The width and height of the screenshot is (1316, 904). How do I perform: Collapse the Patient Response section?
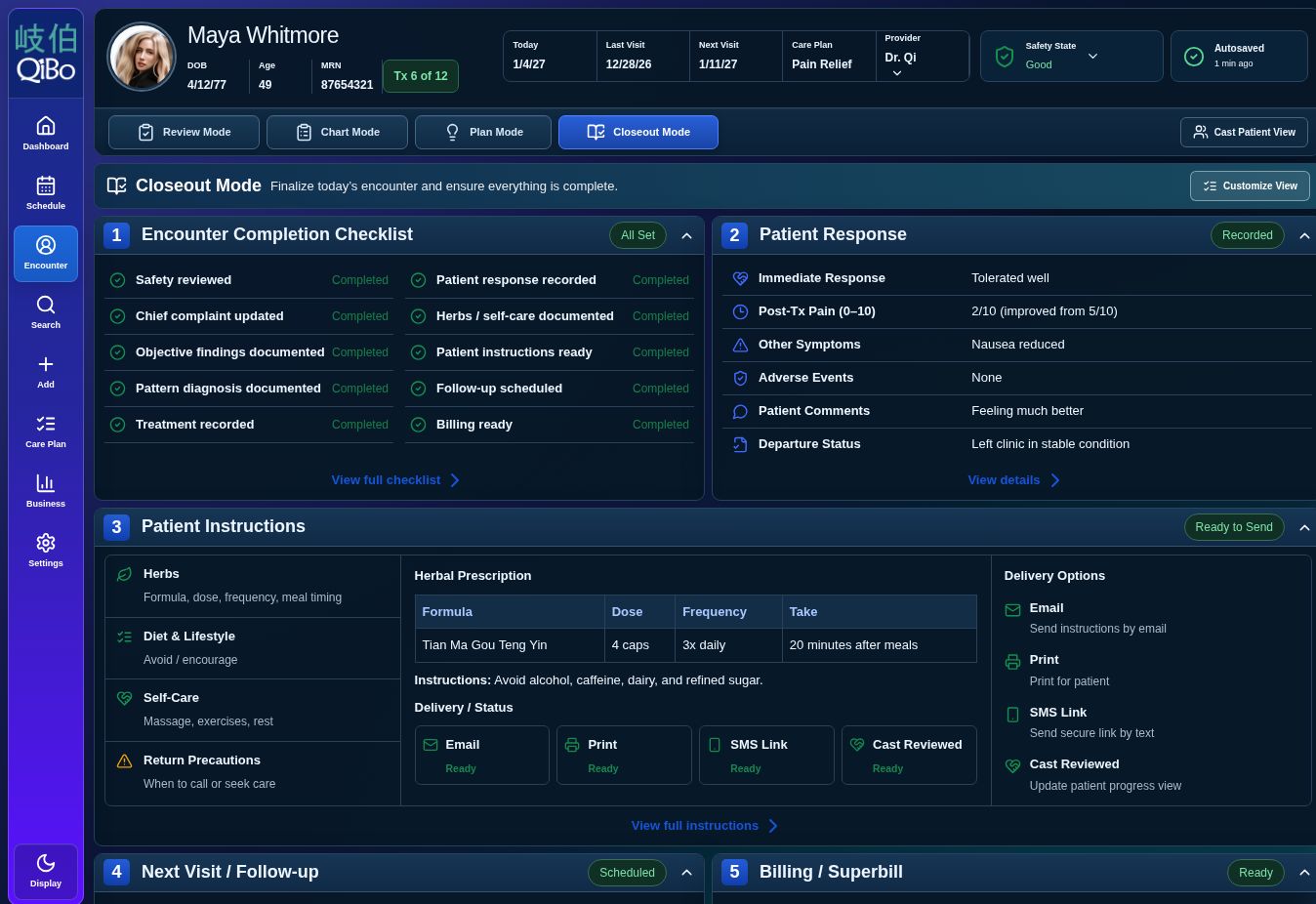point(1304,235)
